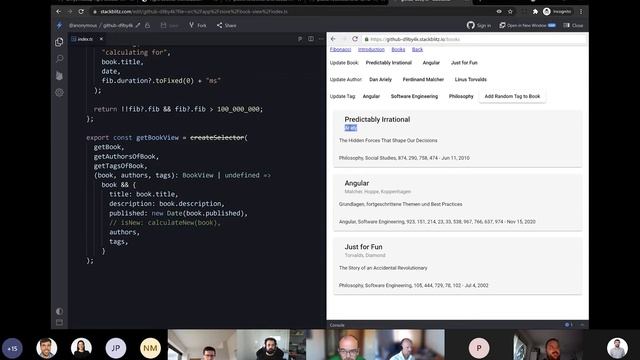Click the eye tracking-protection icon in address bar
This screenshot has height=360, width=640.
click(499, 11)
